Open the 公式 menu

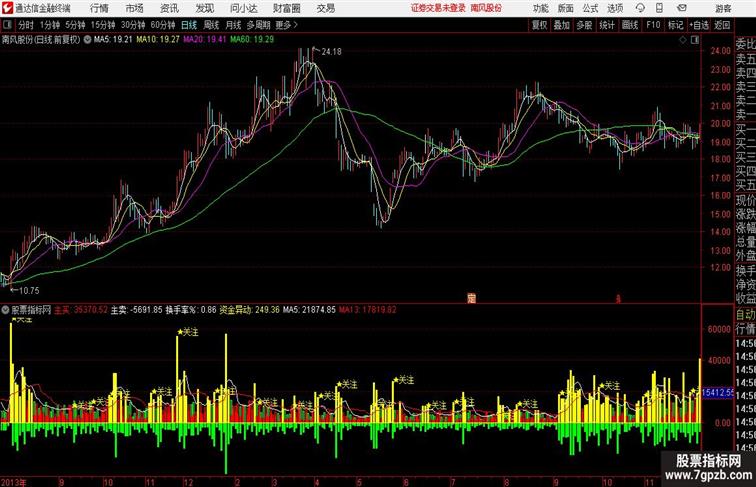coord(590,8)
